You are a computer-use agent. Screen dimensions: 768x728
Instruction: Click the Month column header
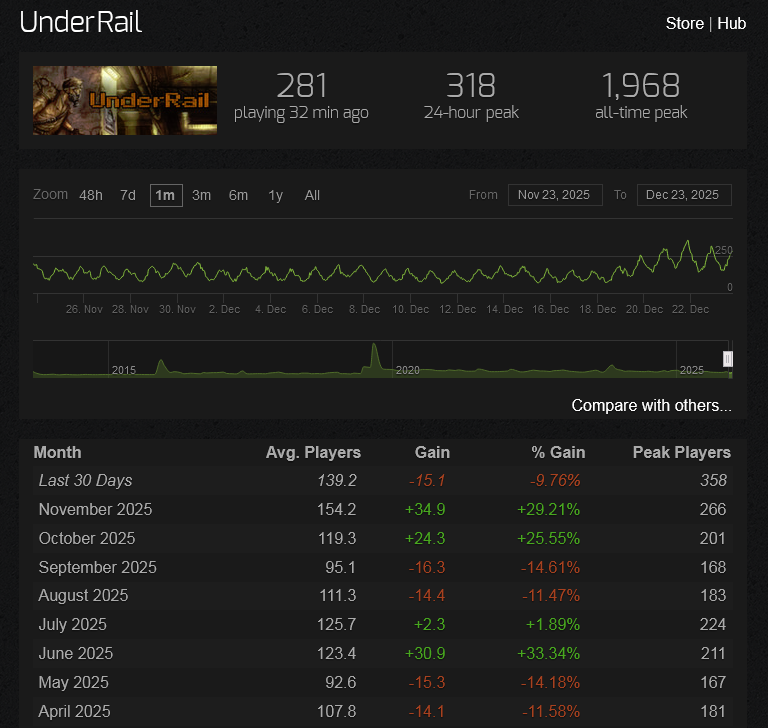[x=57, y=452]
